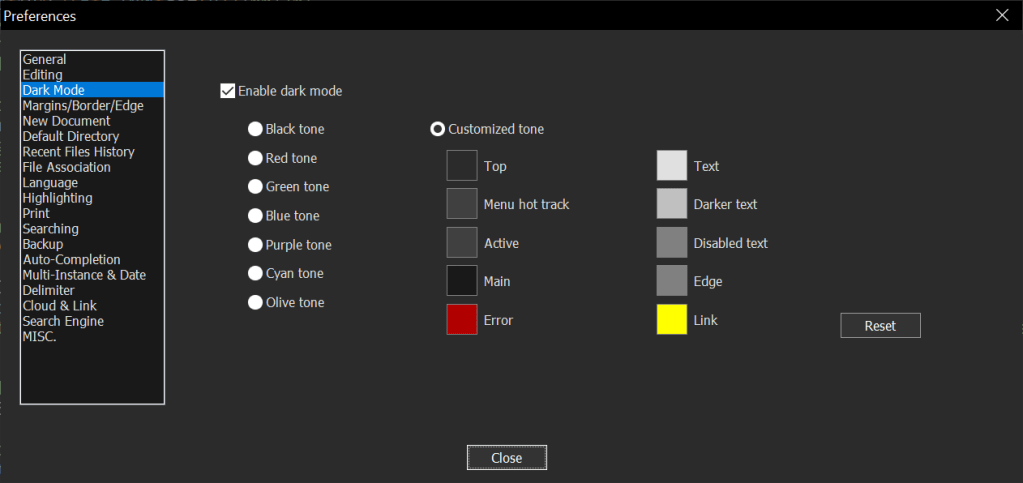Change the Active color swatch
This screenshot has height=483, width=1023.
point(462,243)
